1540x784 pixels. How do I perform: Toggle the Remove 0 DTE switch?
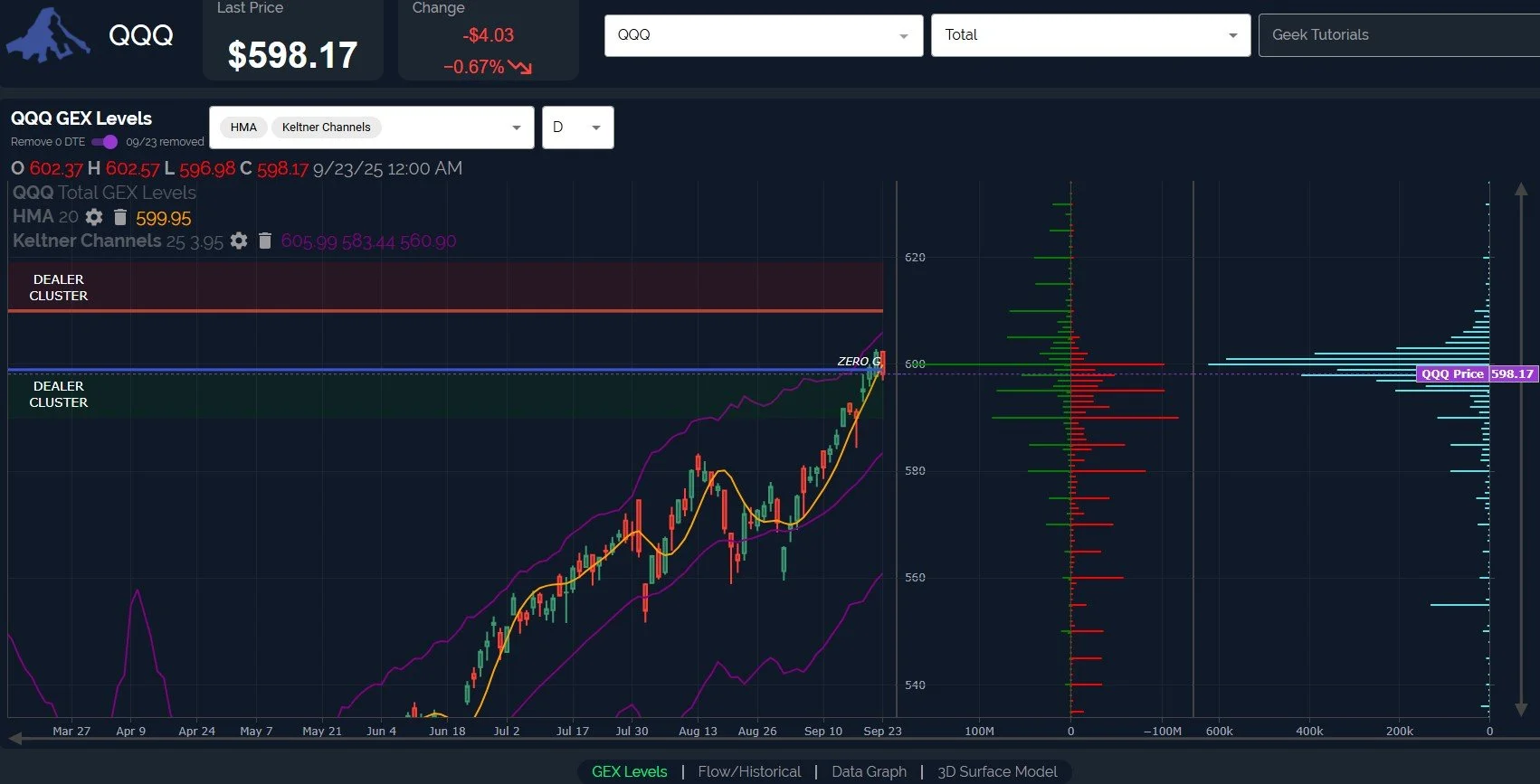105,142
